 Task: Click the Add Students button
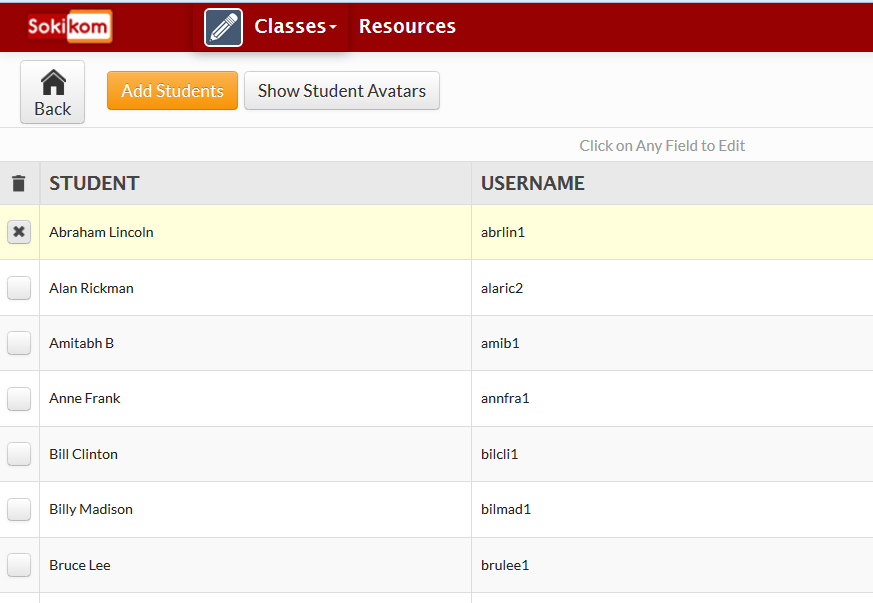[172, 91]
